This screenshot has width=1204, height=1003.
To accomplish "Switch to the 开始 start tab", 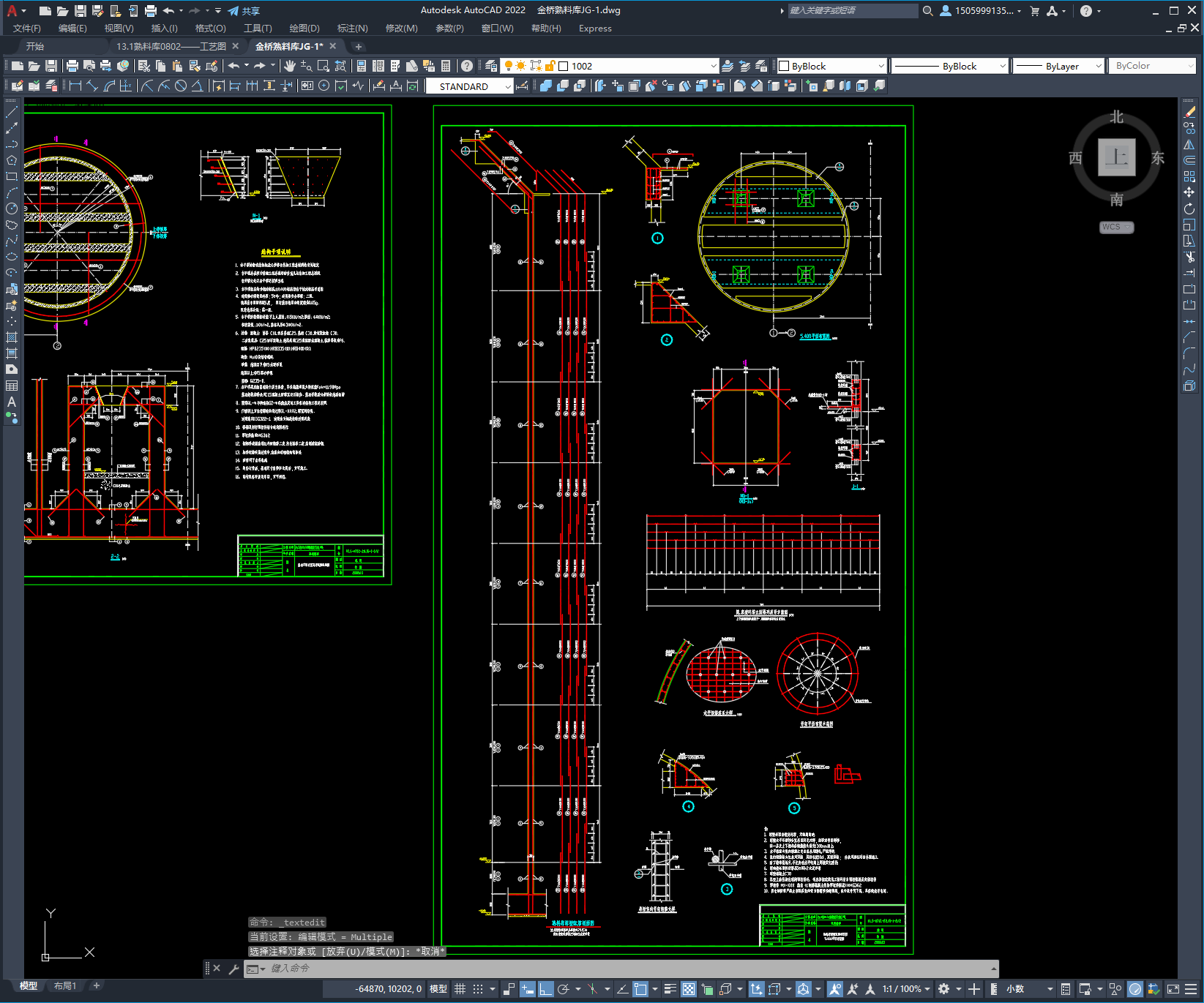I will tap(35, 46).
